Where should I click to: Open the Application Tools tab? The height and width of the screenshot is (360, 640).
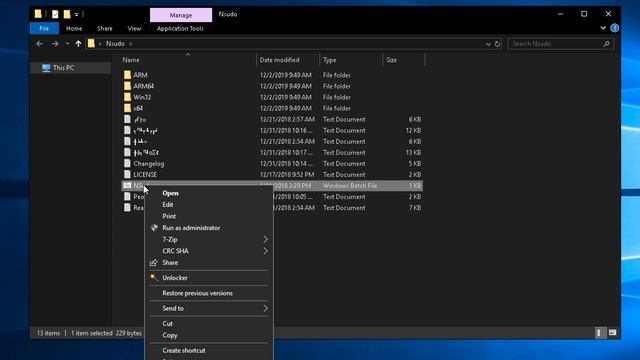180,29
